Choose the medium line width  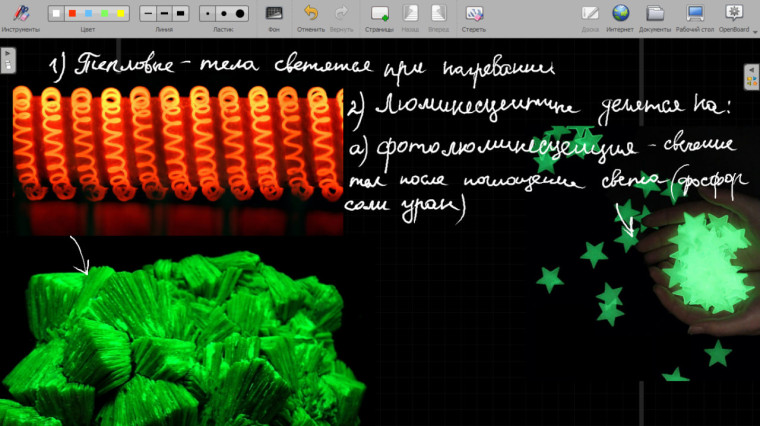(x=164, y=14)
